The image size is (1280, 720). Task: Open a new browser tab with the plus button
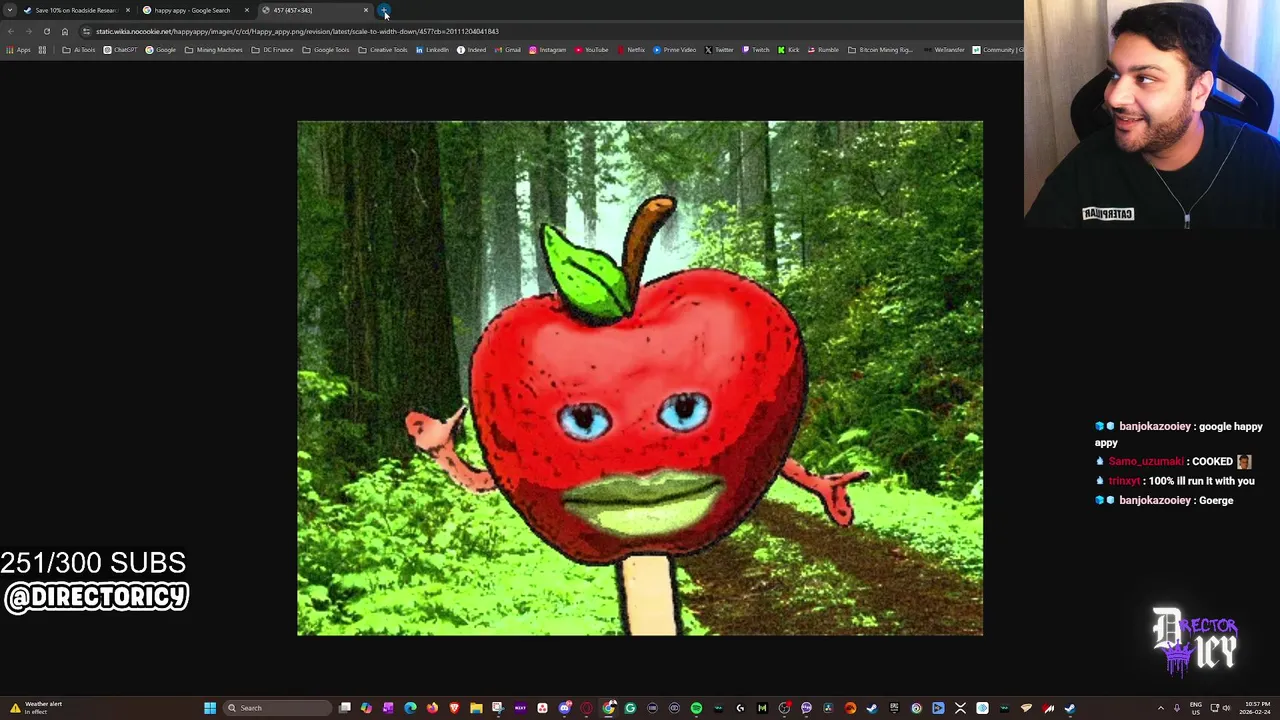coord(385,10)
